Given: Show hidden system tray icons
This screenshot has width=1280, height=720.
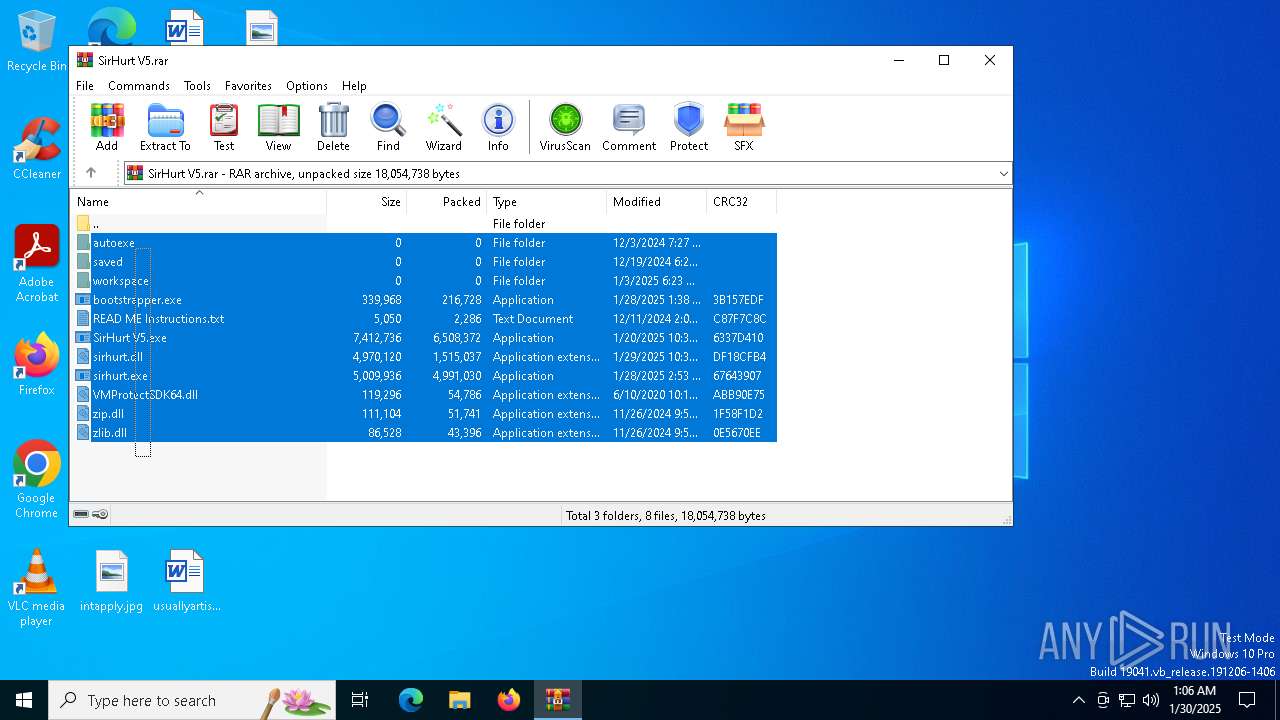Looking at the screenshot, I should [x=1078, y=700].
